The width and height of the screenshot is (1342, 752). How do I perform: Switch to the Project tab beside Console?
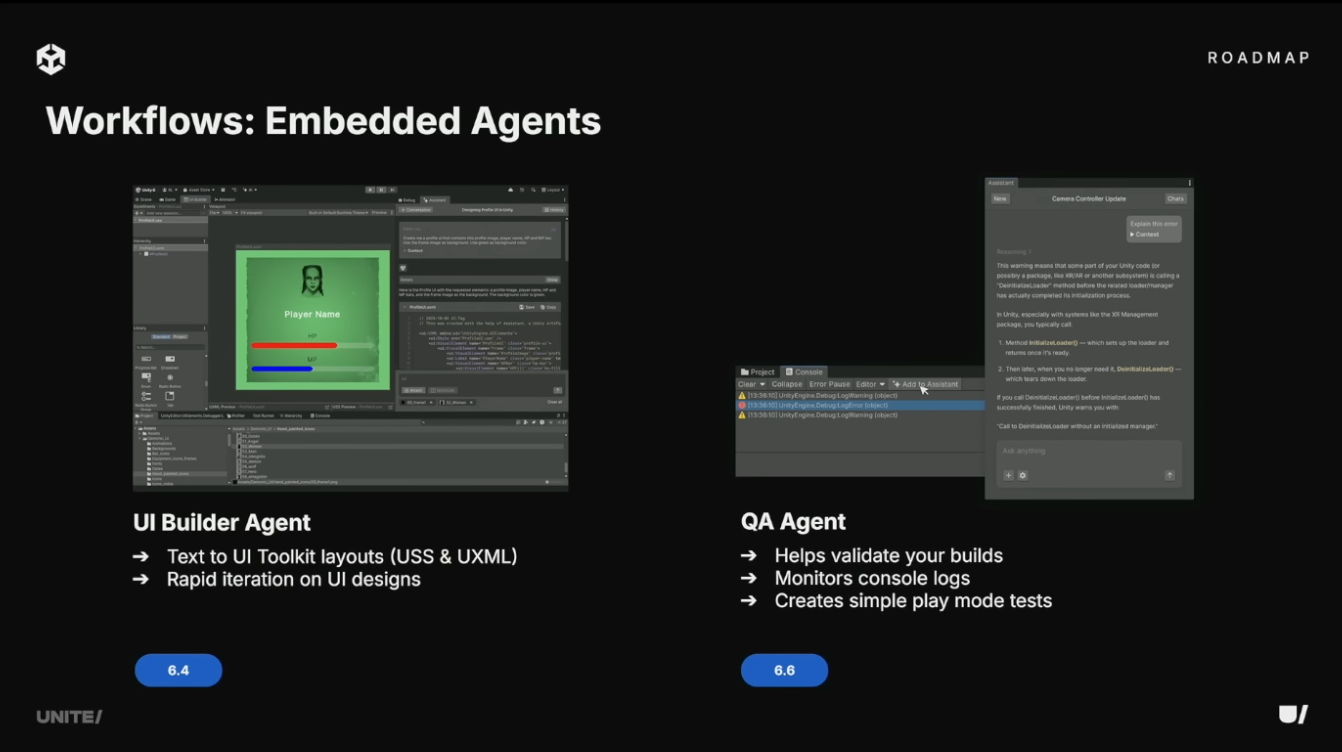click(758, 372)
